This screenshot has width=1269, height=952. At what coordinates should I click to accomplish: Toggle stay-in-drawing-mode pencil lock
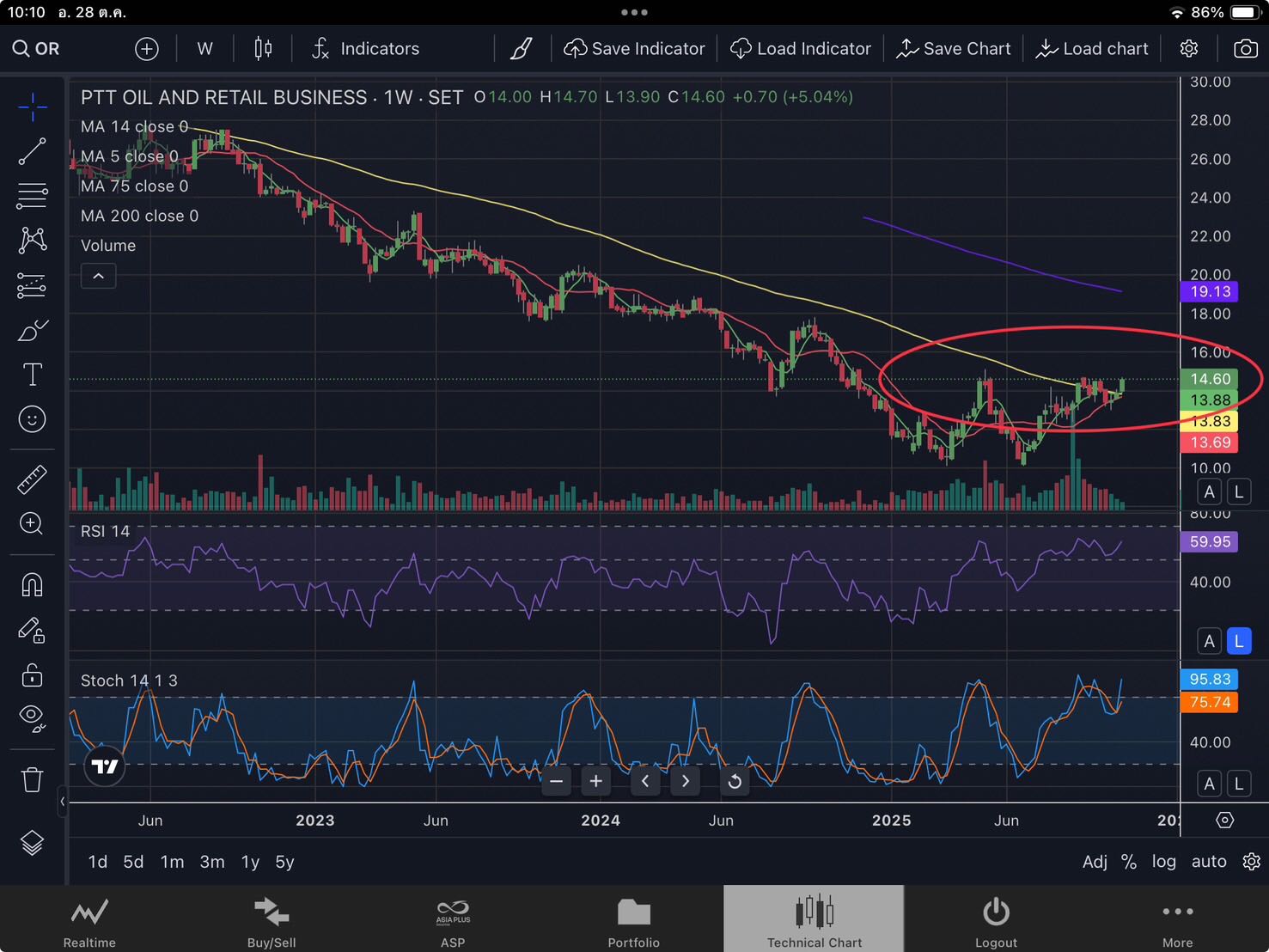[33, 631]
